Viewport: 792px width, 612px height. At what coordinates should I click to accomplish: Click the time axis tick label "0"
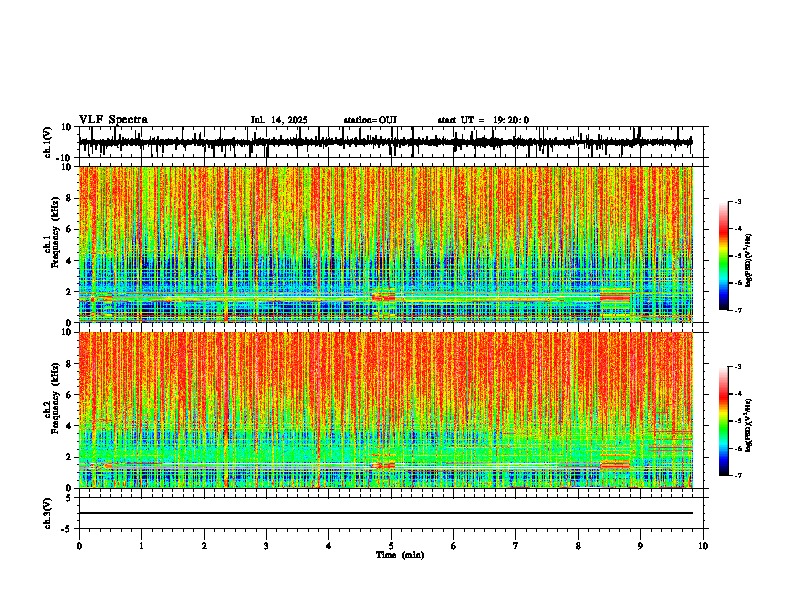coord(79,546)
